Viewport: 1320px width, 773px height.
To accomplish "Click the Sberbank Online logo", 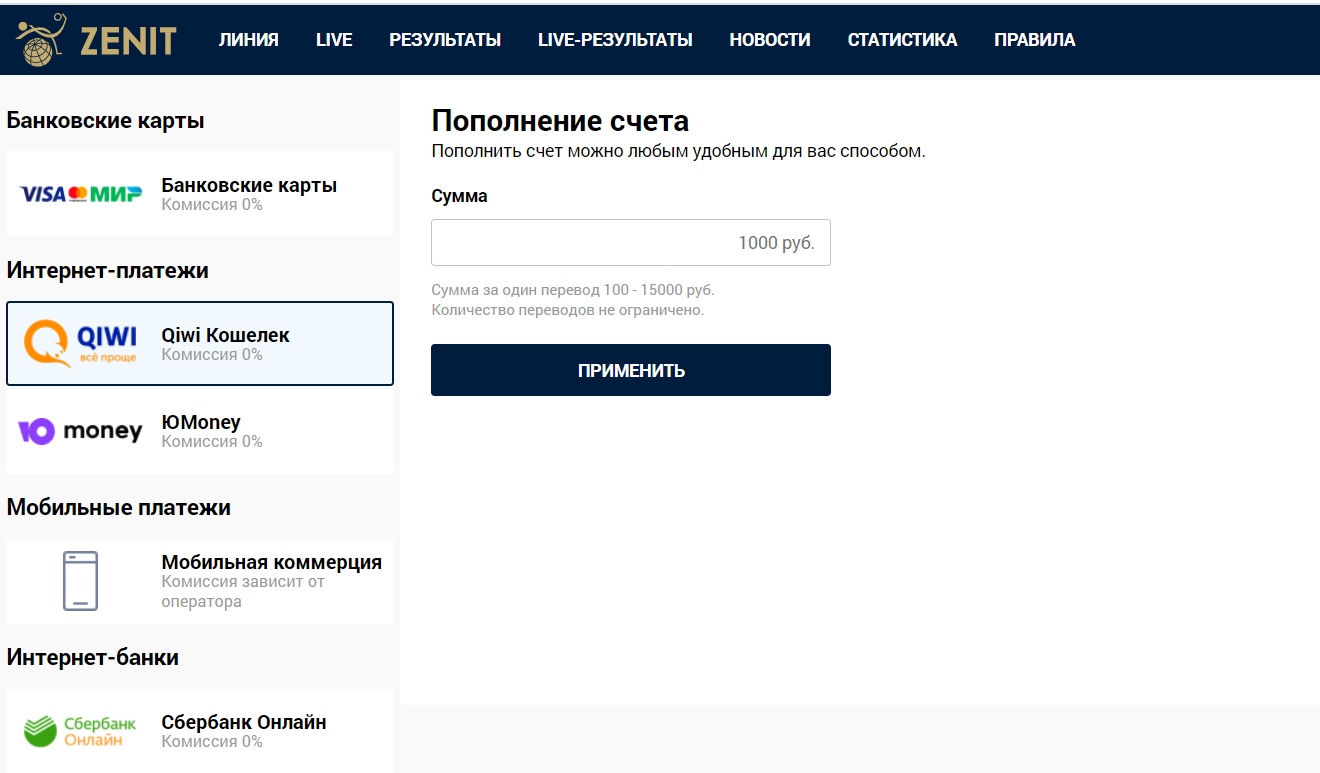I will click(x=81, y=731).
